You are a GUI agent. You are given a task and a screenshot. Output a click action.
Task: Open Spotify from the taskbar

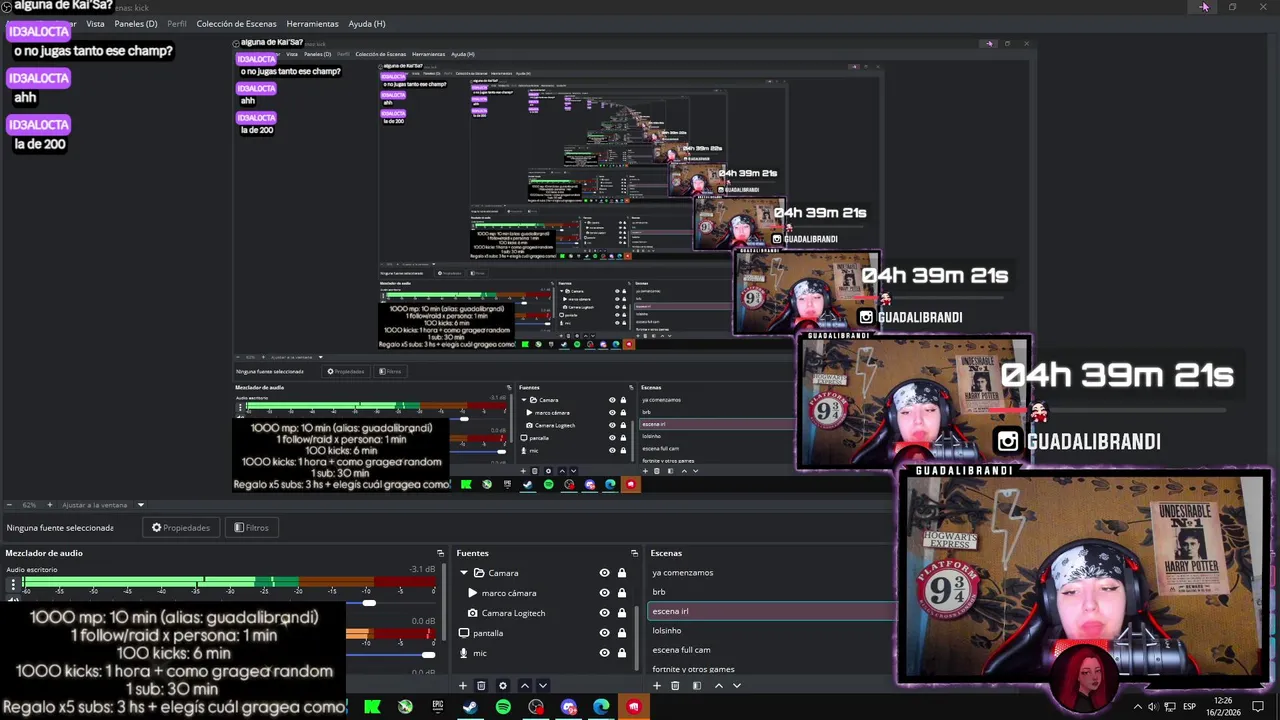pyautogui.click(x=503, y=707)
